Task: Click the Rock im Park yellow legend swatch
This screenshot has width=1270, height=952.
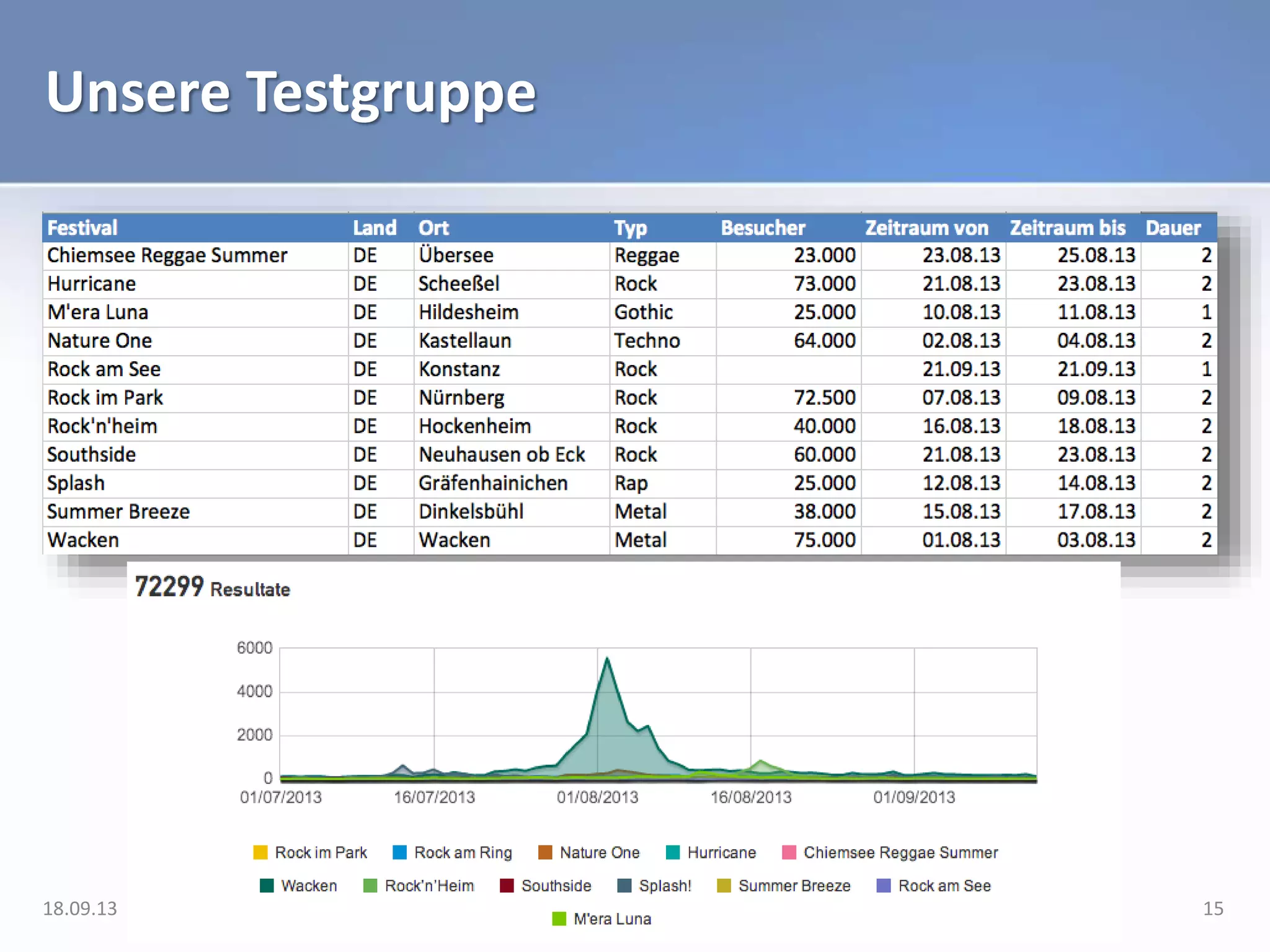Action: point(260,852)
